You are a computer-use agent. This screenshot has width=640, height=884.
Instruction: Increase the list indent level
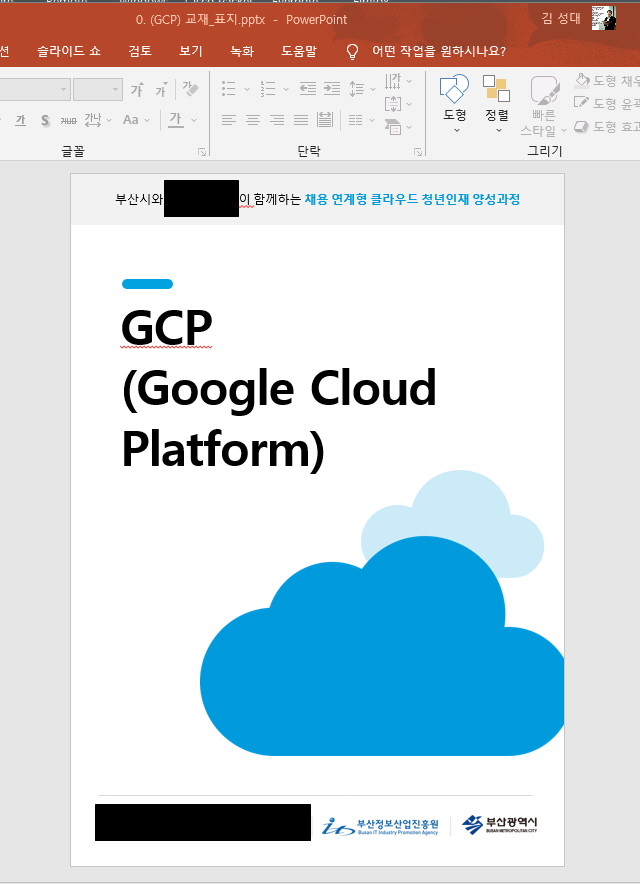332,89
